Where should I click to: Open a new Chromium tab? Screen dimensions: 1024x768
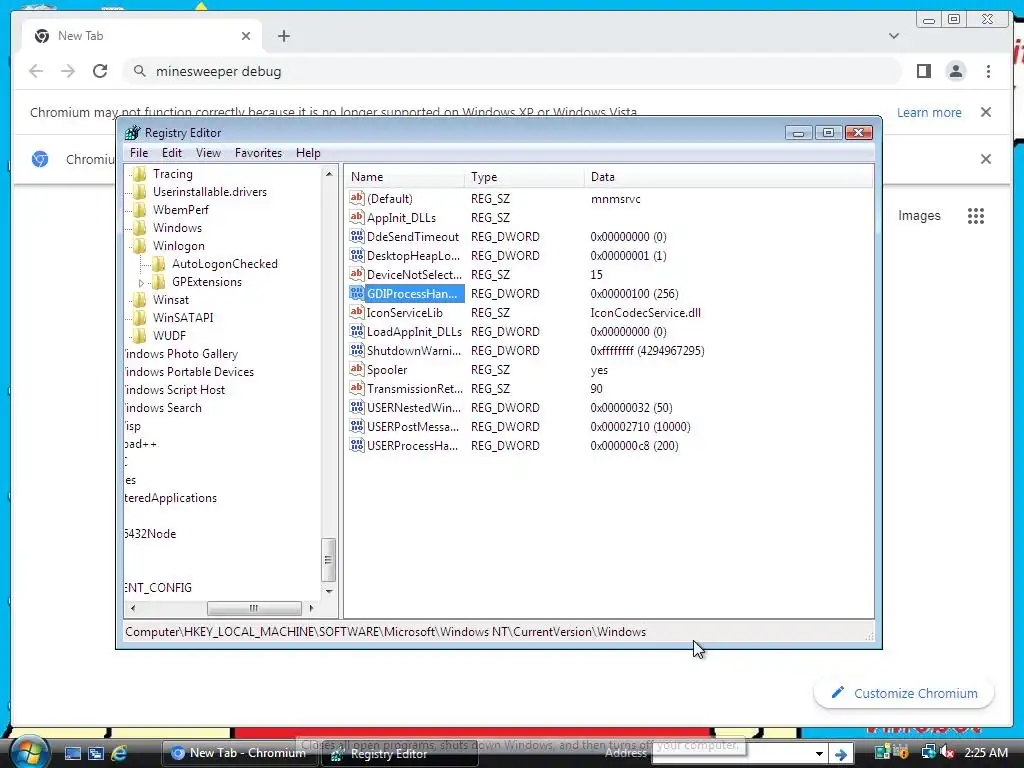point(283,36)
